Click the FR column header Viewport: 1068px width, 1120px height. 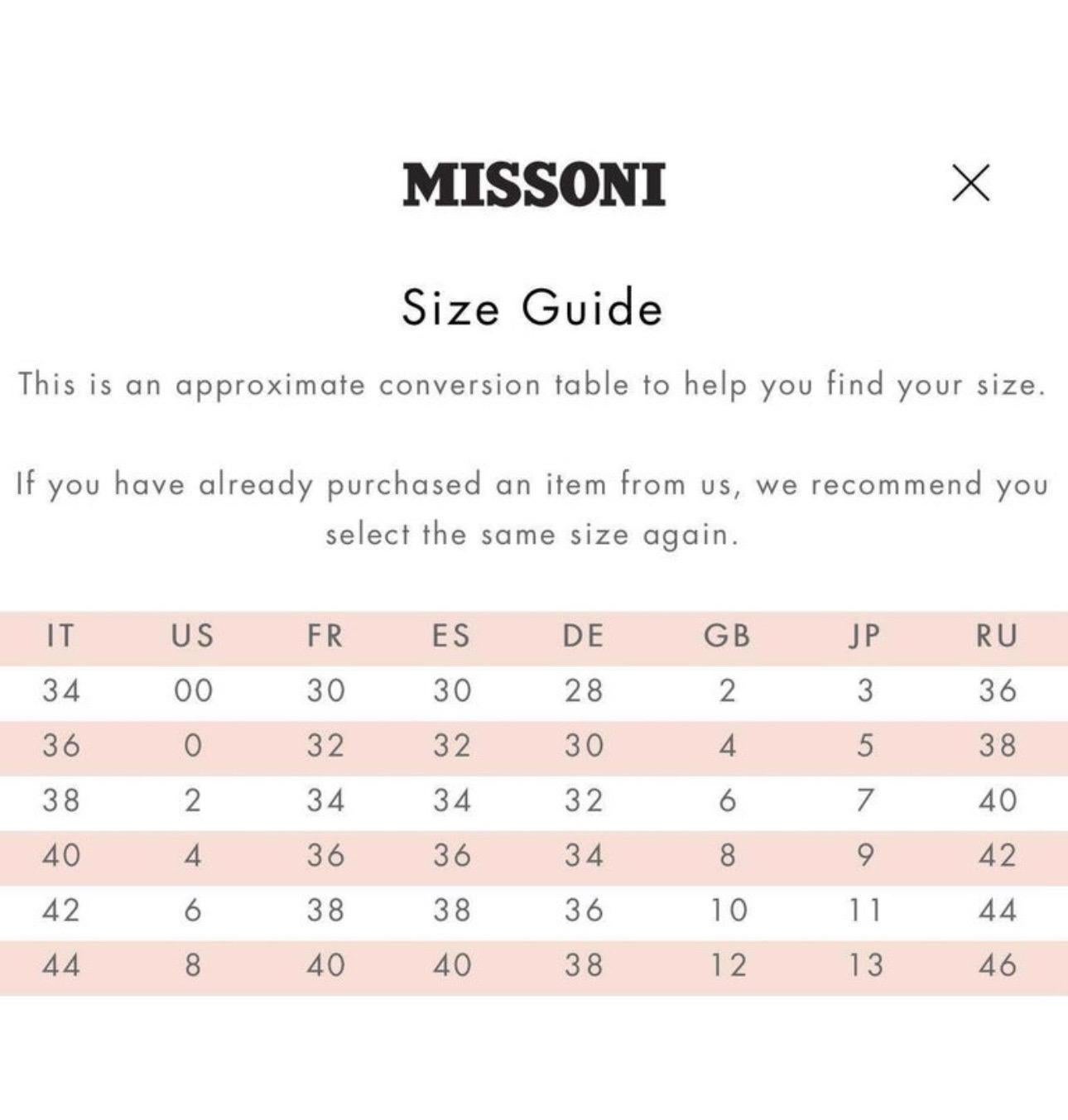pyautogui.click(x=325, y=636)
